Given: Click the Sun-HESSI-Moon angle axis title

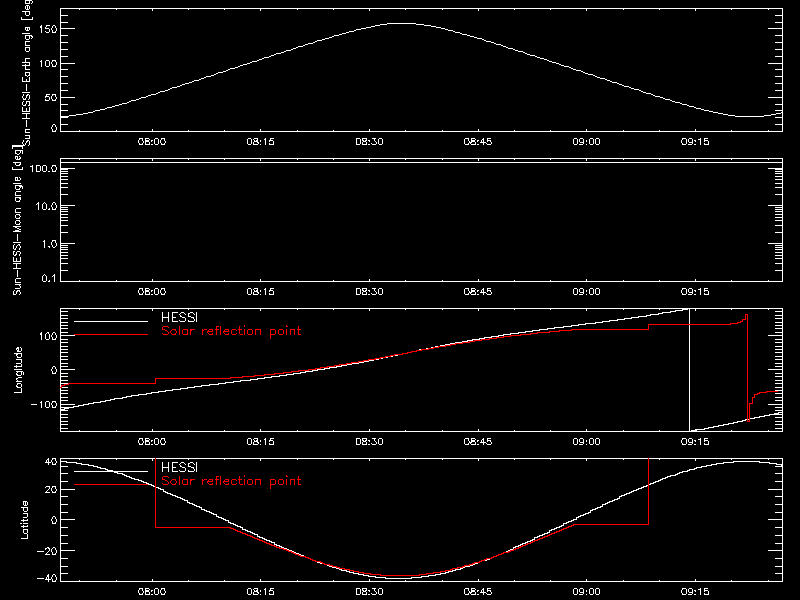Looking at the screenshot, I should click(x=17, y=220).
